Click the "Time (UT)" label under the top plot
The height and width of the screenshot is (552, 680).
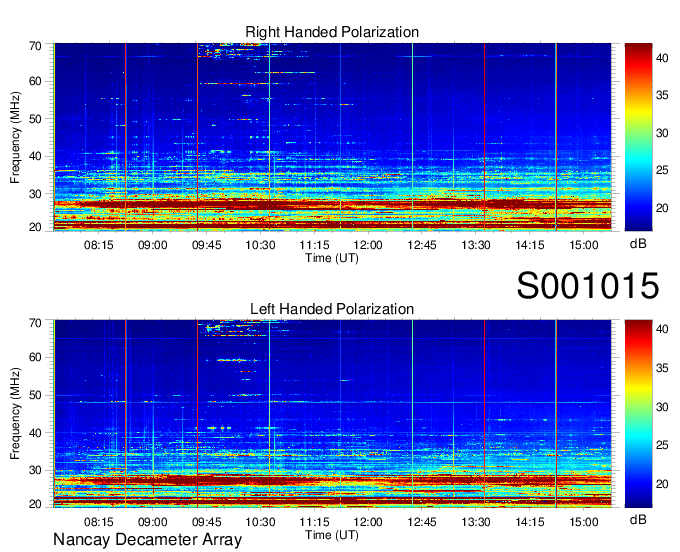click(x=332, y=258)
